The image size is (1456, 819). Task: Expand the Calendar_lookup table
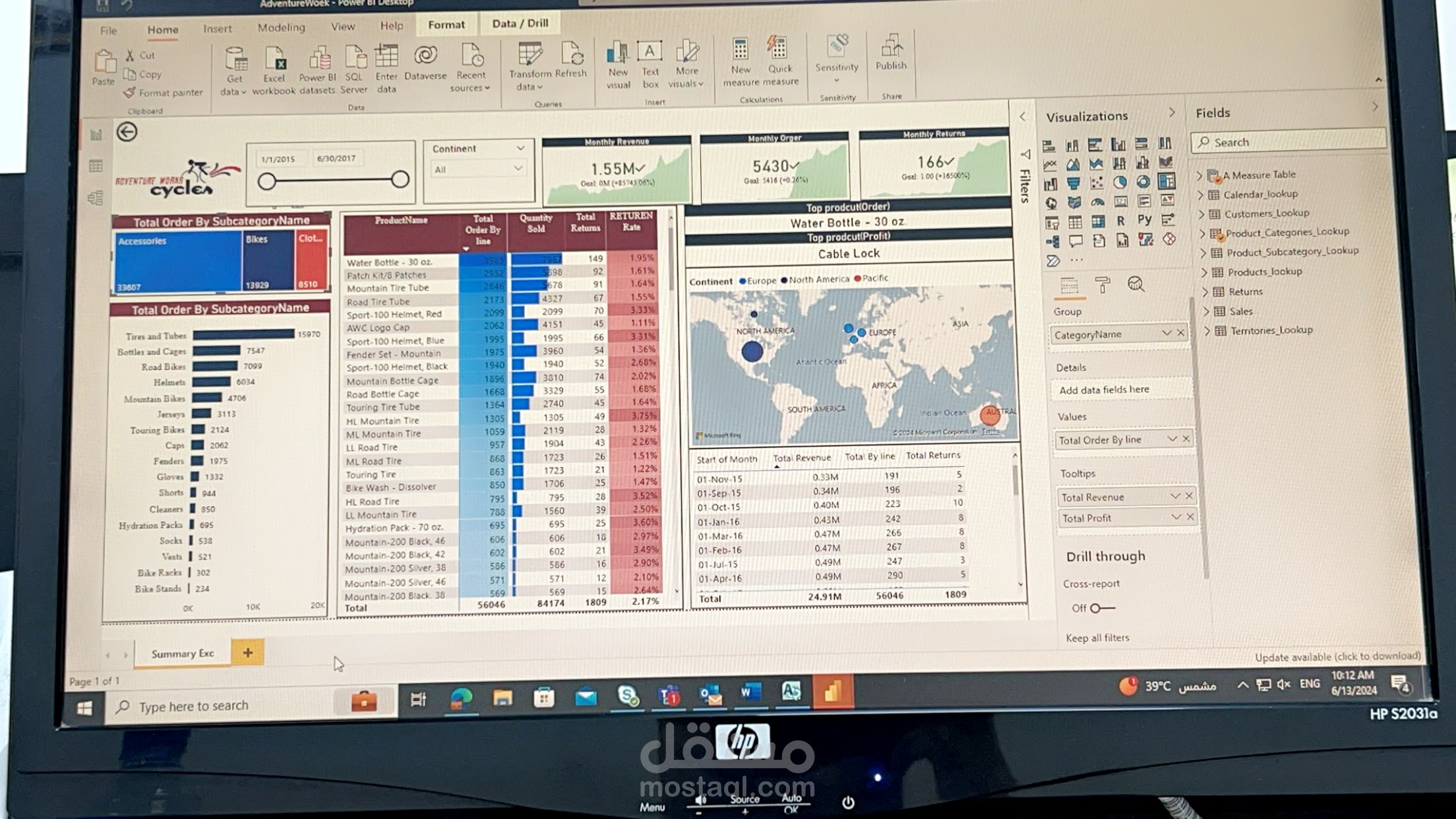click(1200, 195)
